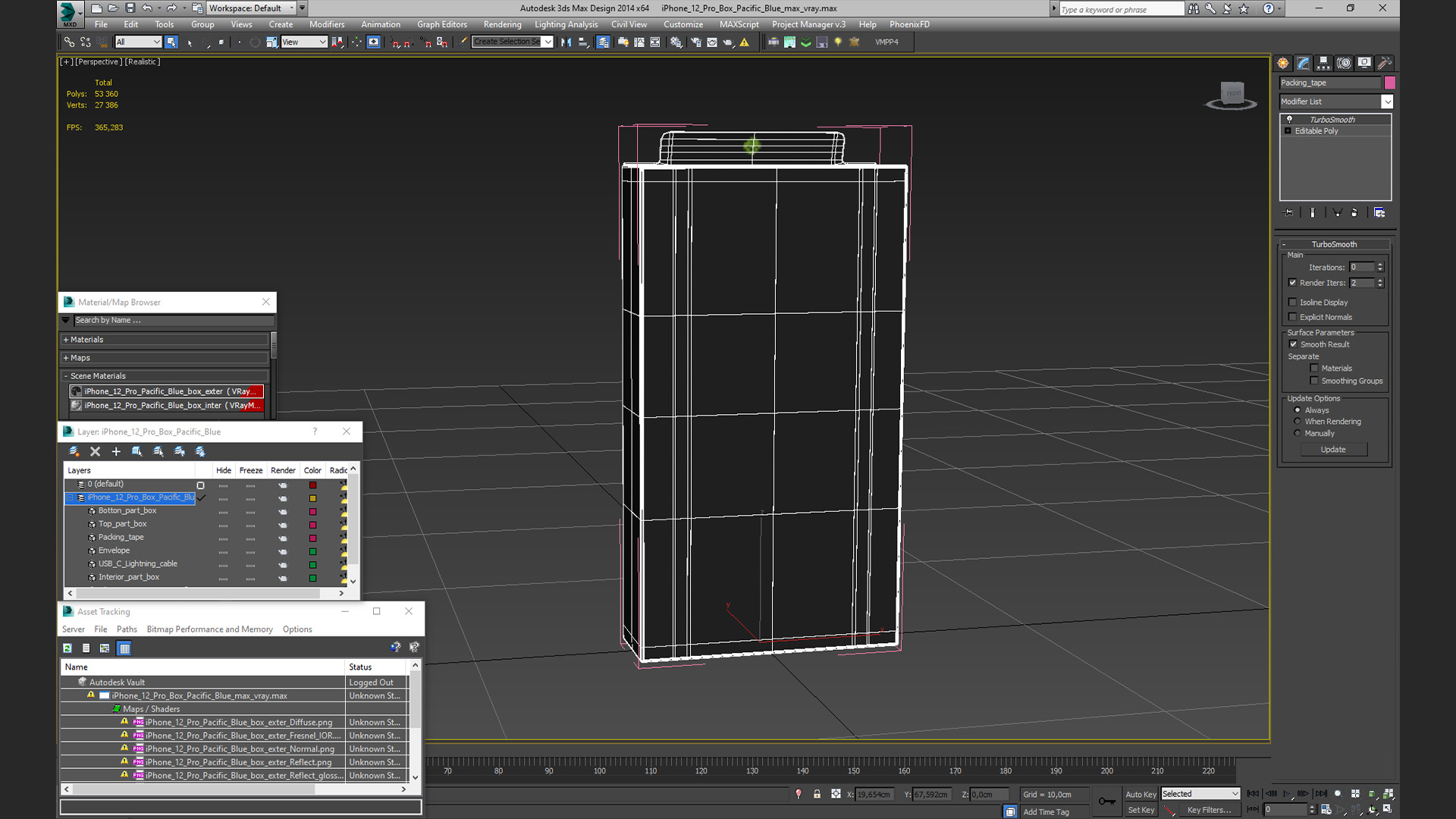This screenshot has height=819, width=1456.
Task: Click Configure Modifier Sets icon
Action: [1379, 212]
